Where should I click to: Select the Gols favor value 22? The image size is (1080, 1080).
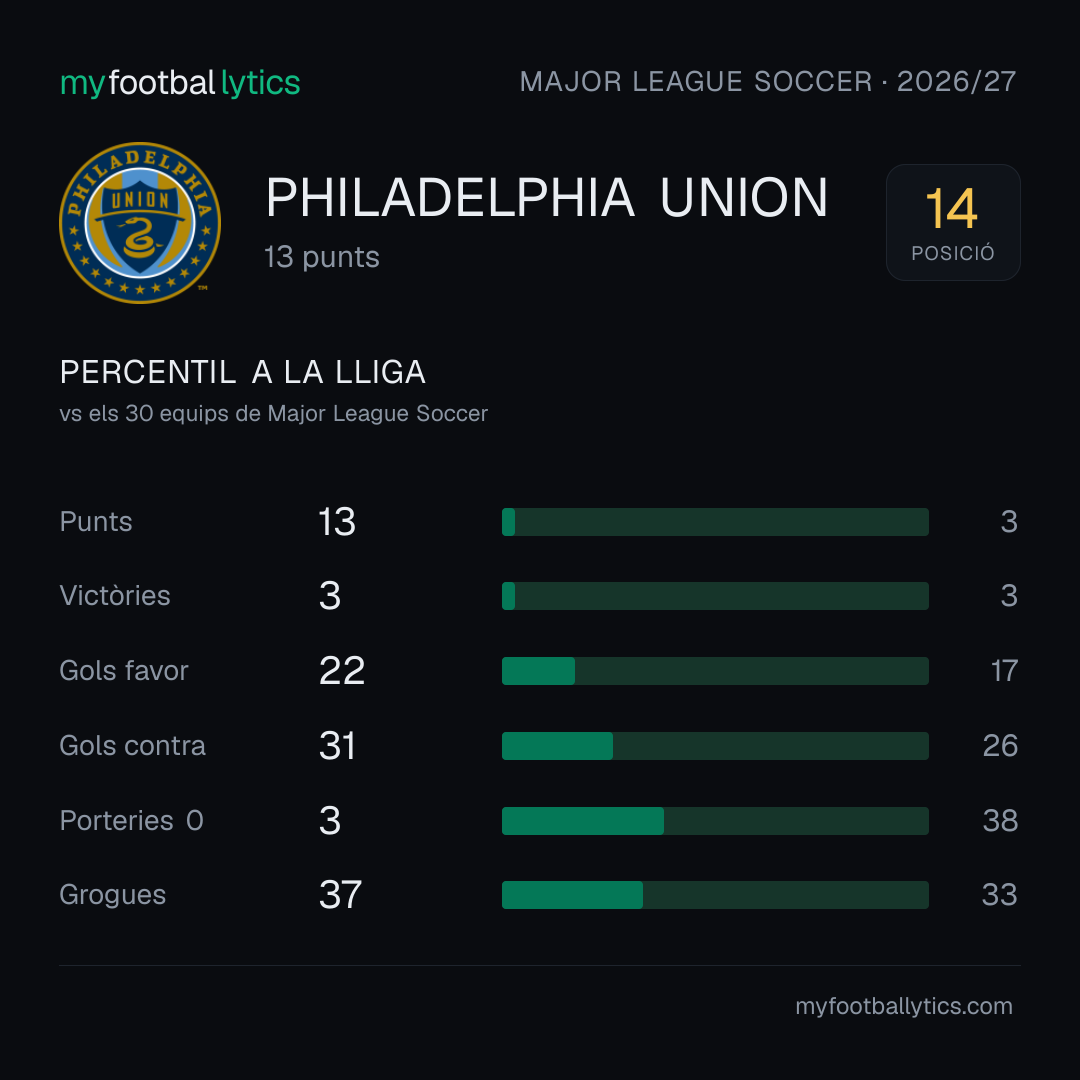click(342, 671)
